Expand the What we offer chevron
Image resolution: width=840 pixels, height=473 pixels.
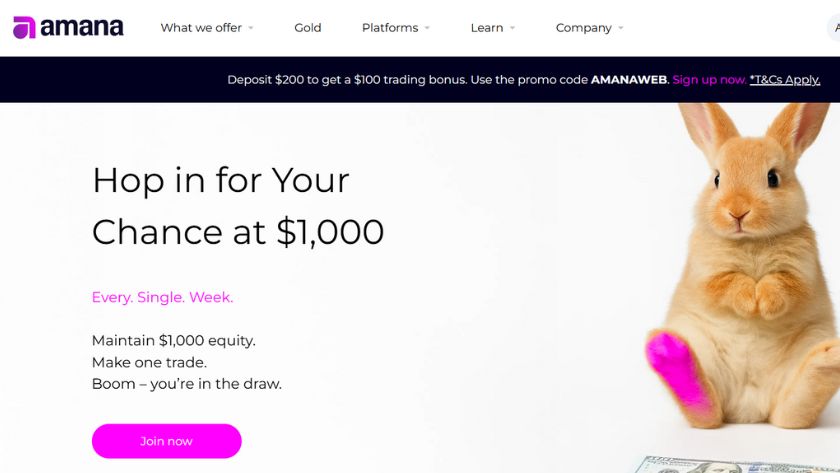coord(251,28)
